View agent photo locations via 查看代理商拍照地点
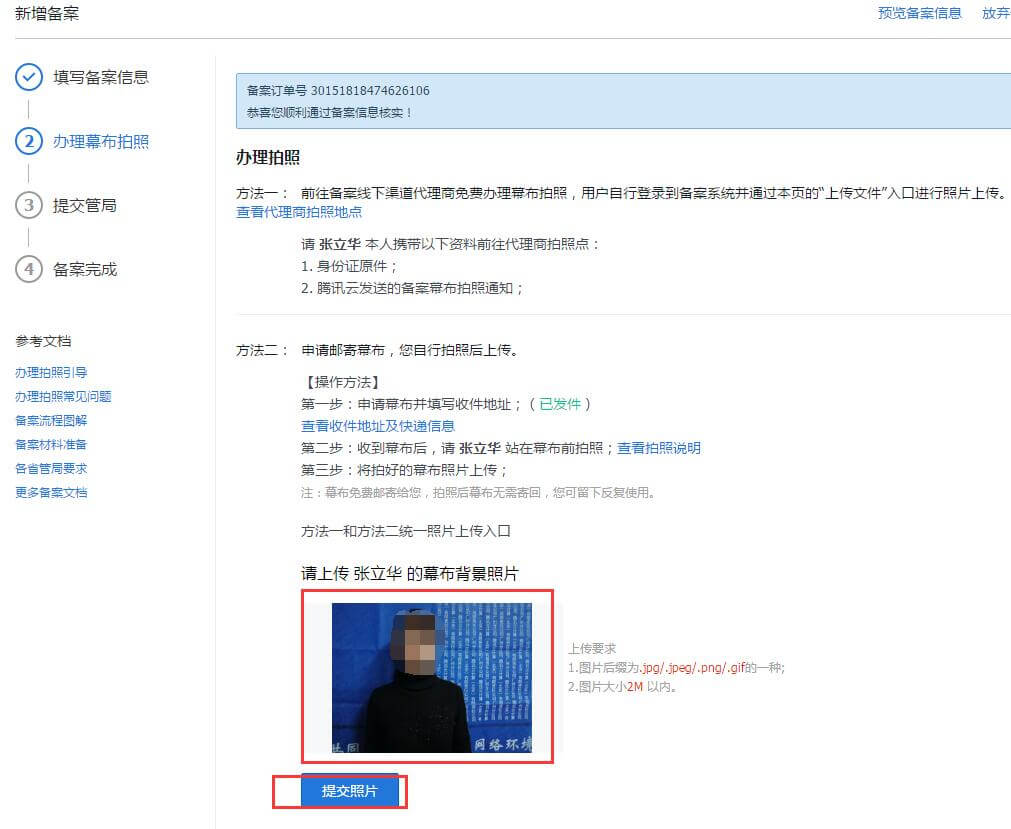1011x829 pixels. [299, 212]
